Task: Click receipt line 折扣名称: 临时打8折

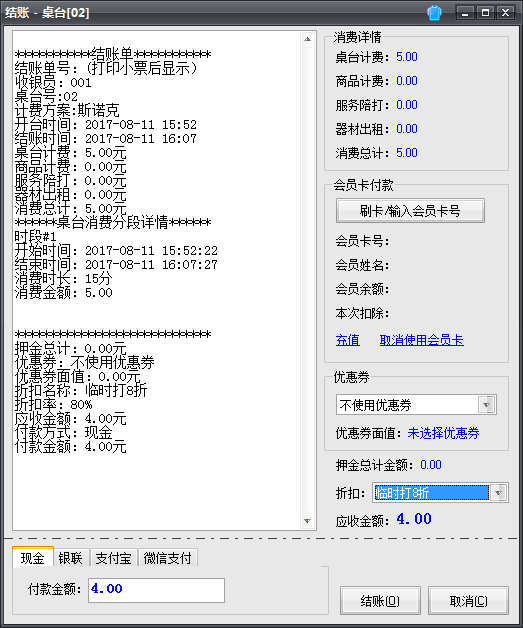Action: pyautogui.click(x=81, y=390)
